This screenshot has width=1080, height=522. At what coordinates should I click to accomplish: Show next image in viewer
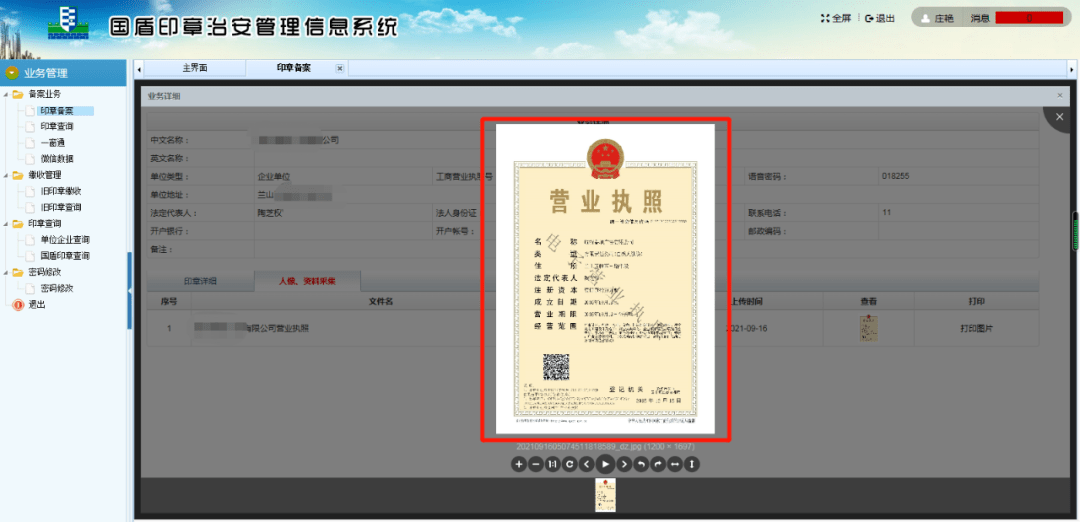624,465
